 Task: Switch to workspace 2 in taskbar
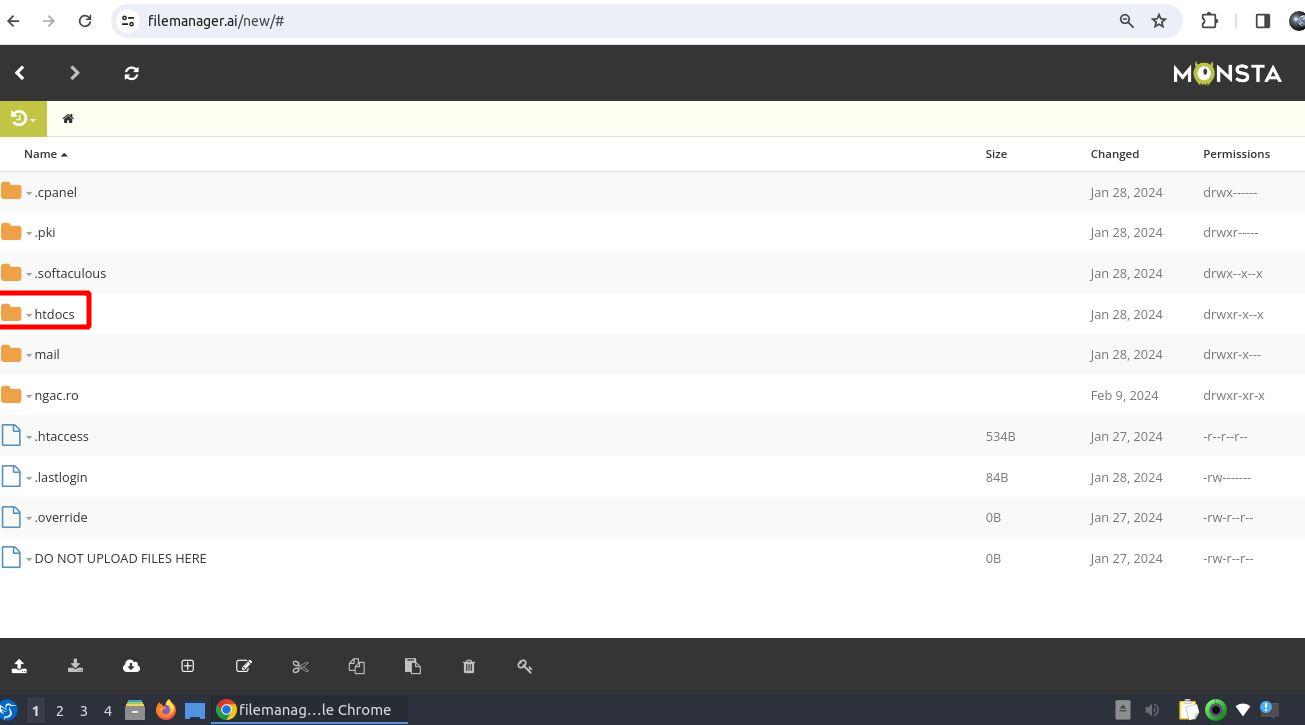[x=60, y=710]
